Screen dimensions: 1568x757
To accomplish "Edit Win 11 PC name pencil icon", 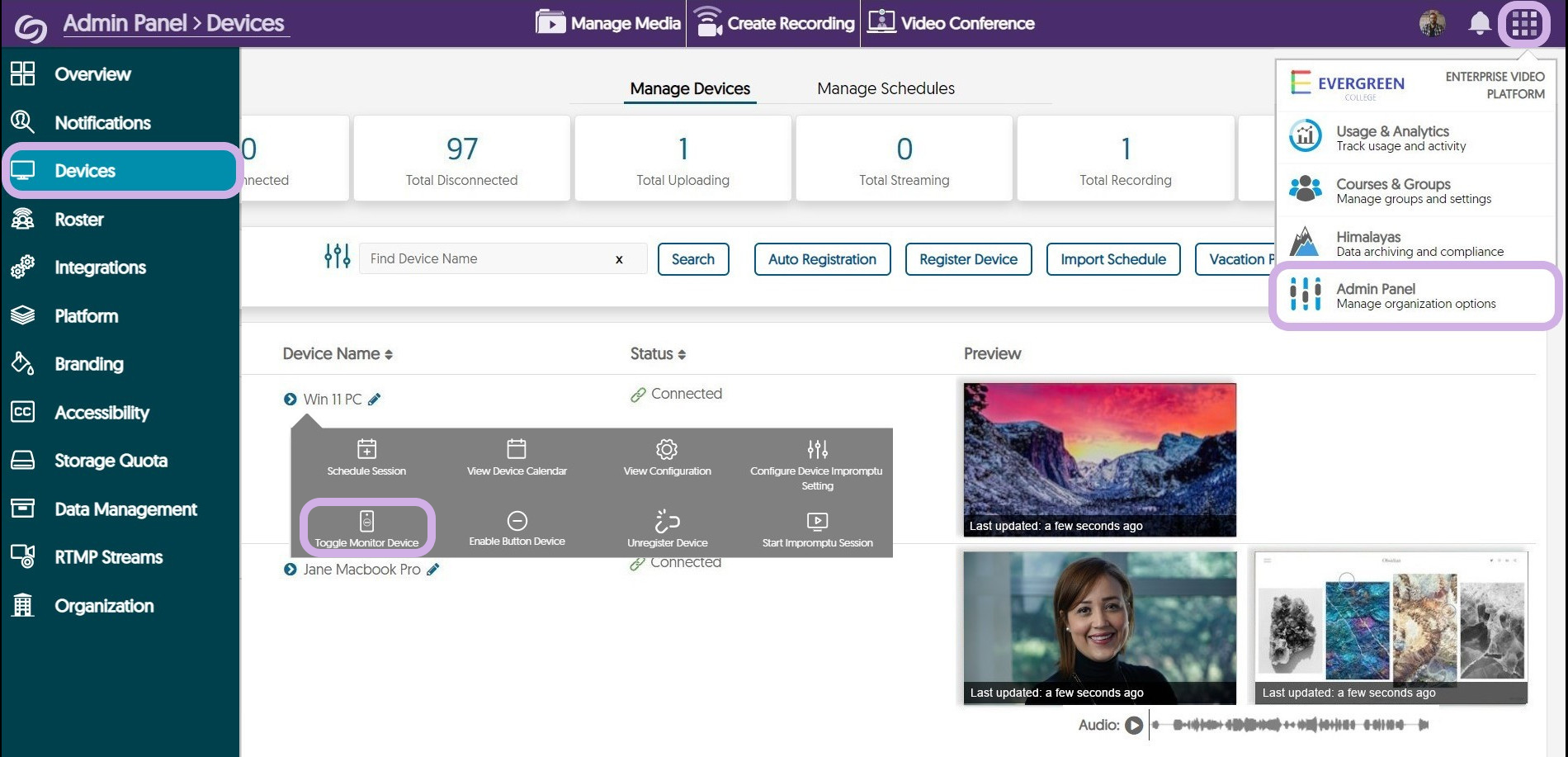I will coord(375,400).
